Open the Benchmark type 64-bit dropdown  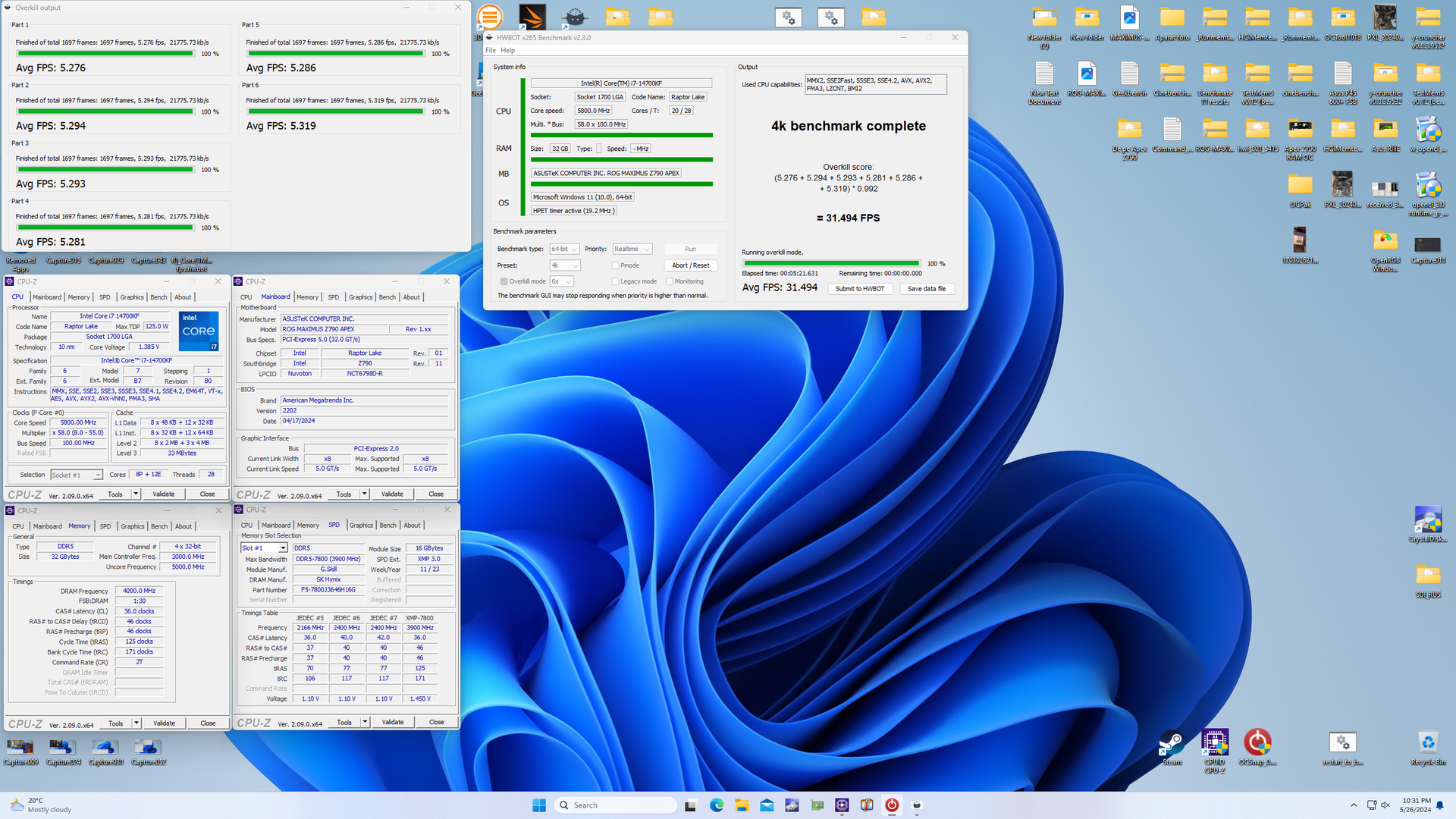point(564,249)
